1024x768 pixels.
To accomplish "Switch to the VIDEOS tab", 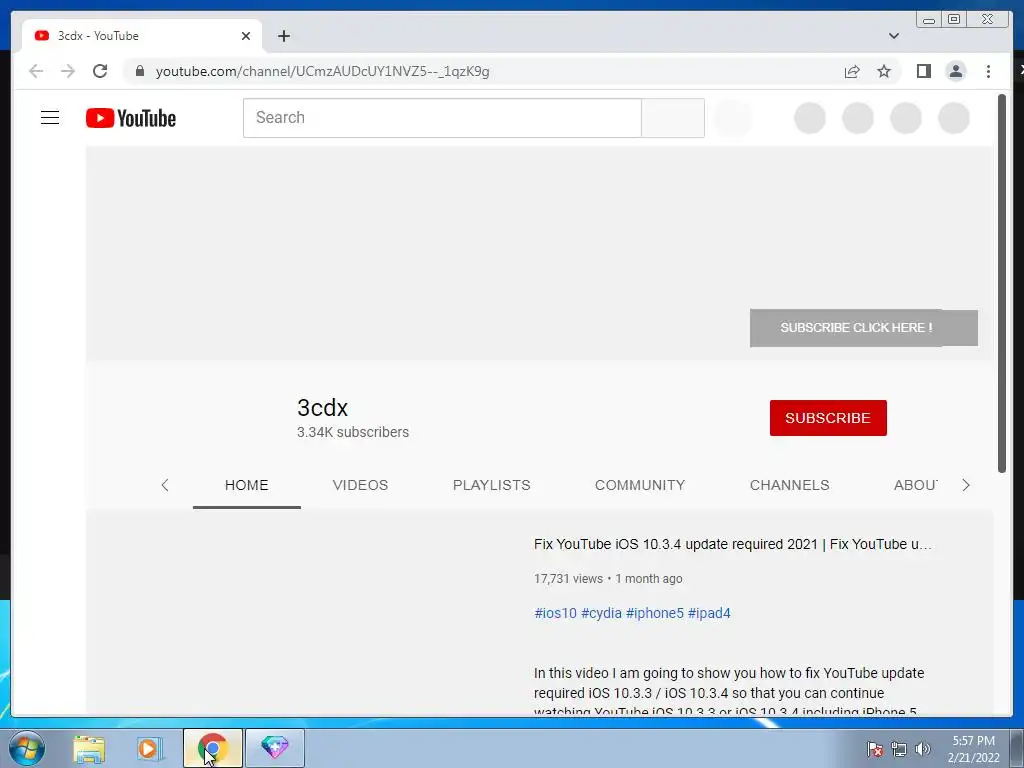I will [x=360, y=485].
